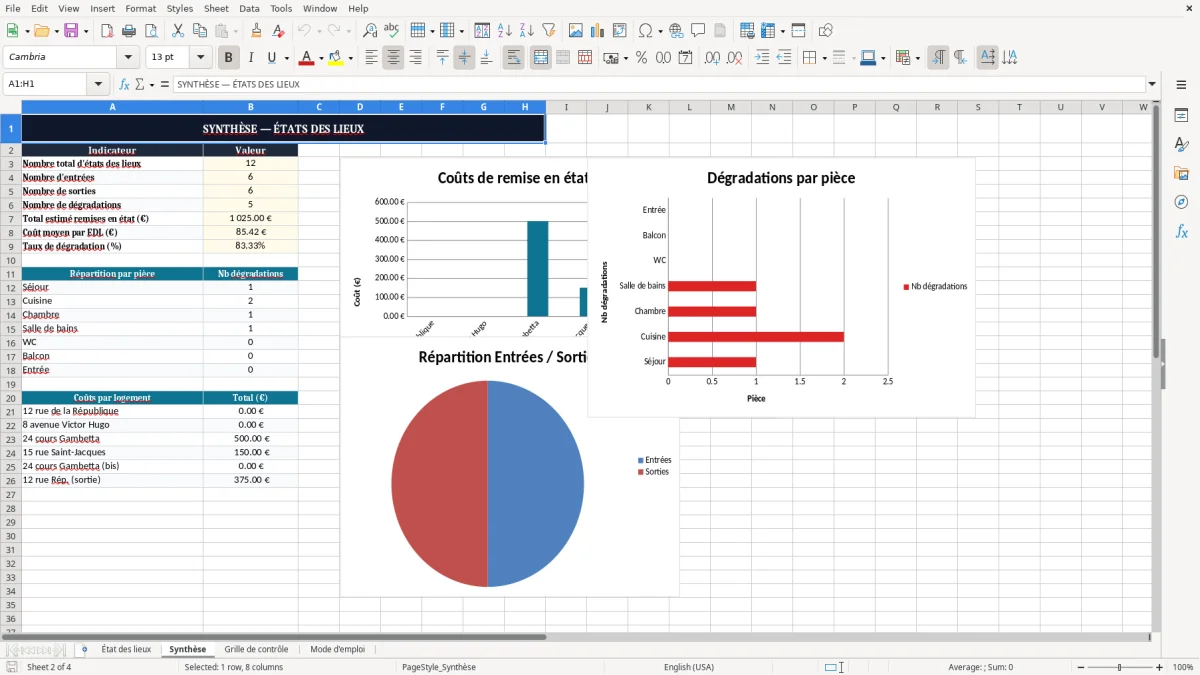The height and width of the screenshot is (675, 1200).
Task: Open Find & Replace
Action: coord(370,31)
